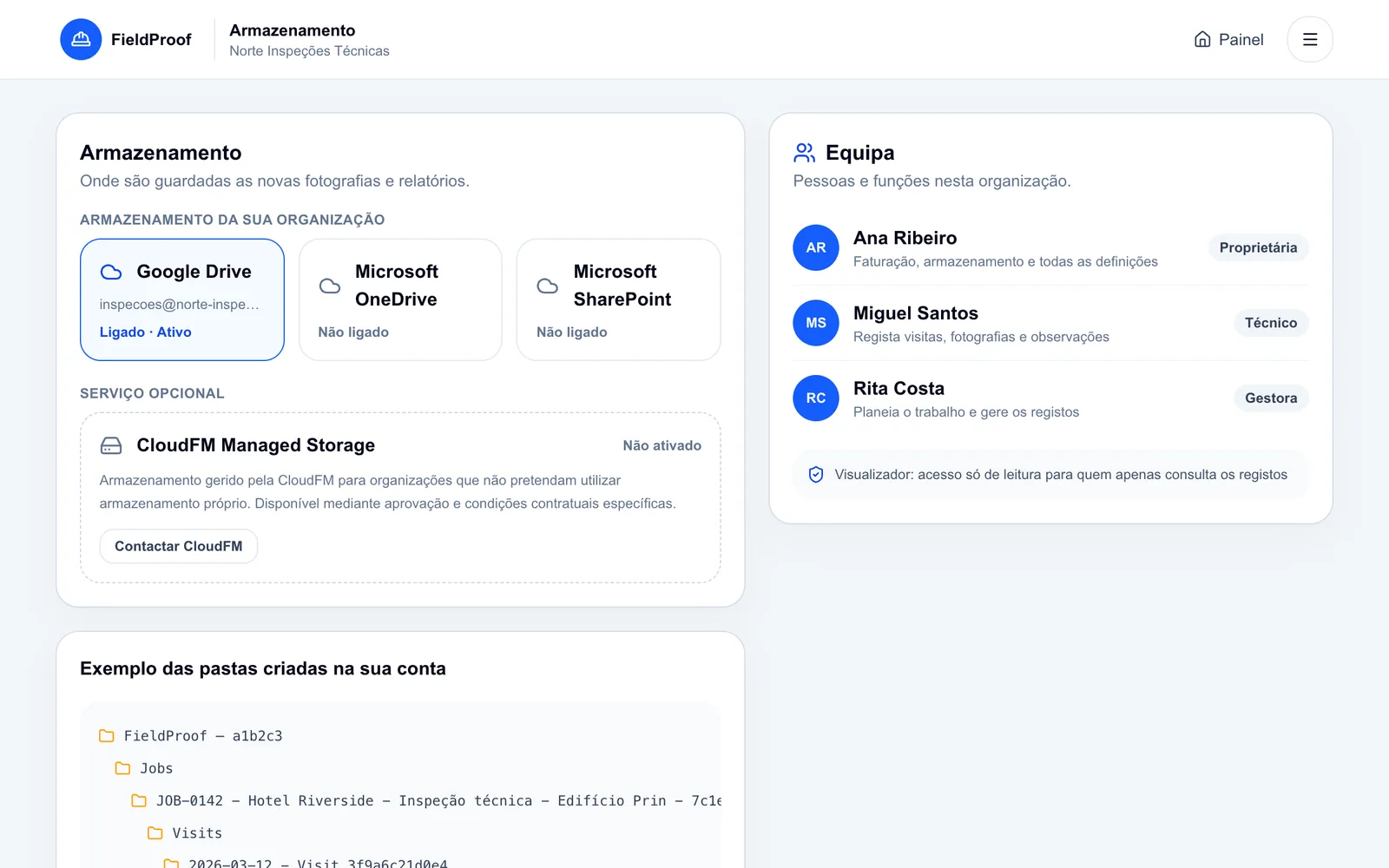The width and height of the screenshot is (1389, 868).
Task: Click the Rita Costa name
Action: coord(899,389)
